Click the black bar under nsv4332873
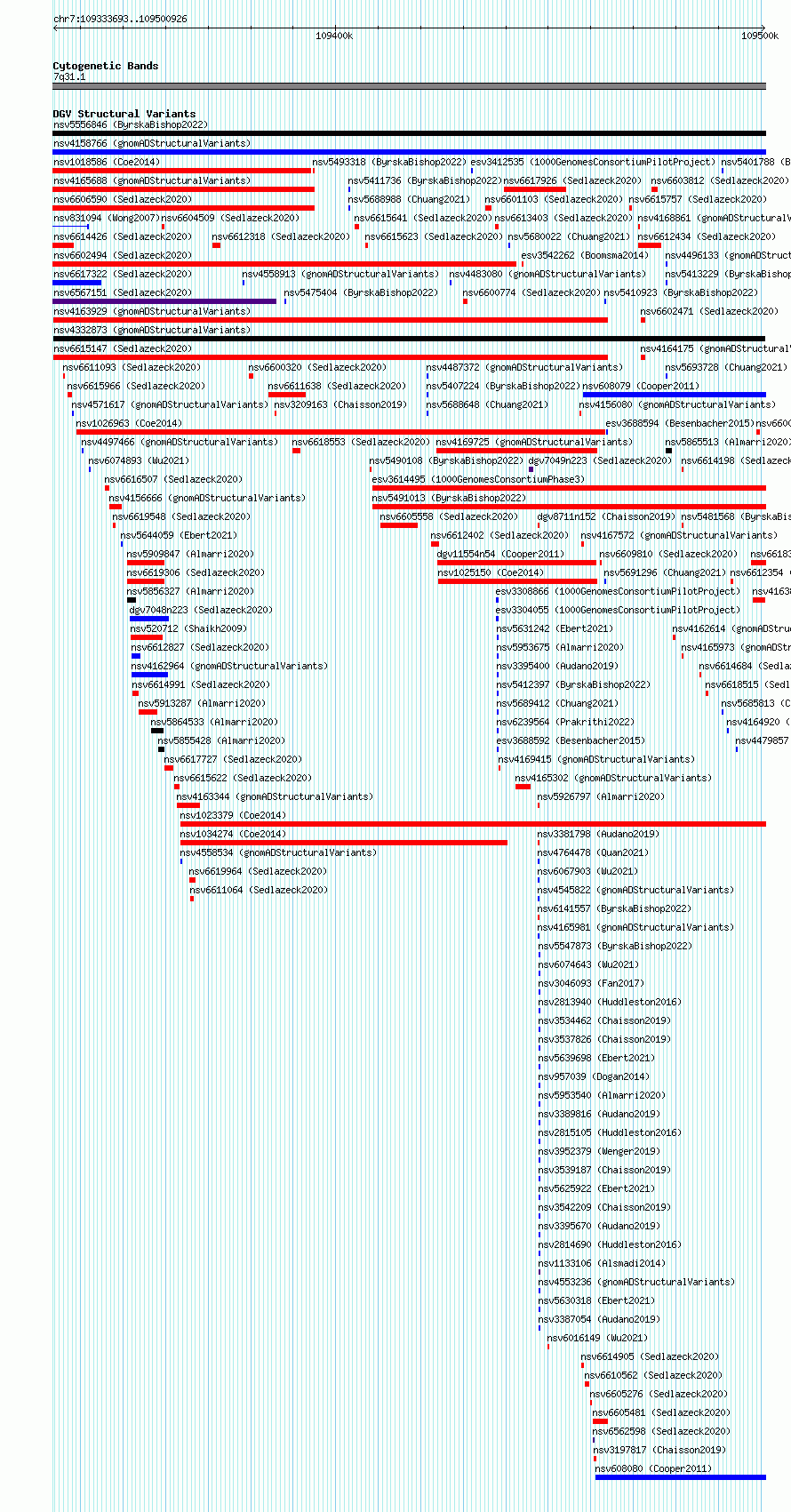 point(409,339)
